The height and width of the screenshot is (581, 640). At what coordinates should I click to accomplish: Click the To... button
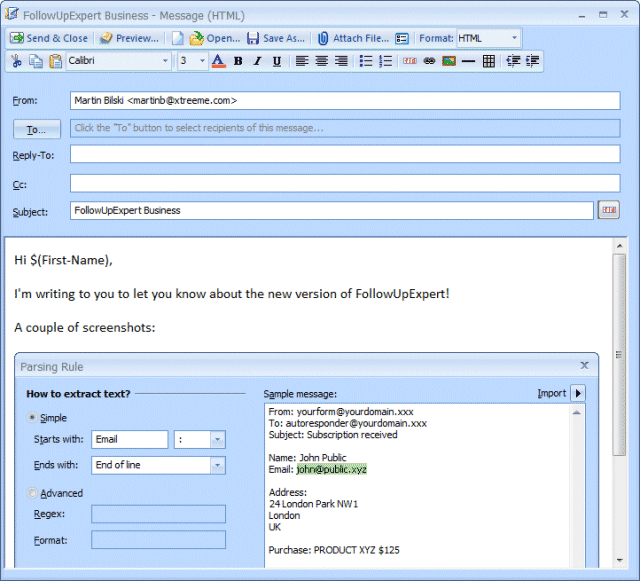coord(37,129)
